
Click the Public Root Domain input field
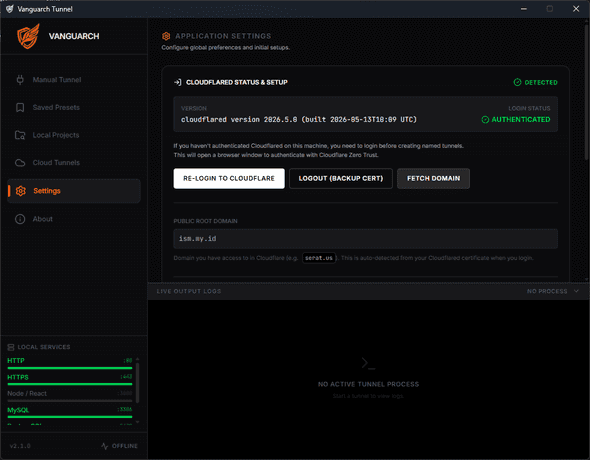[365, 239]
